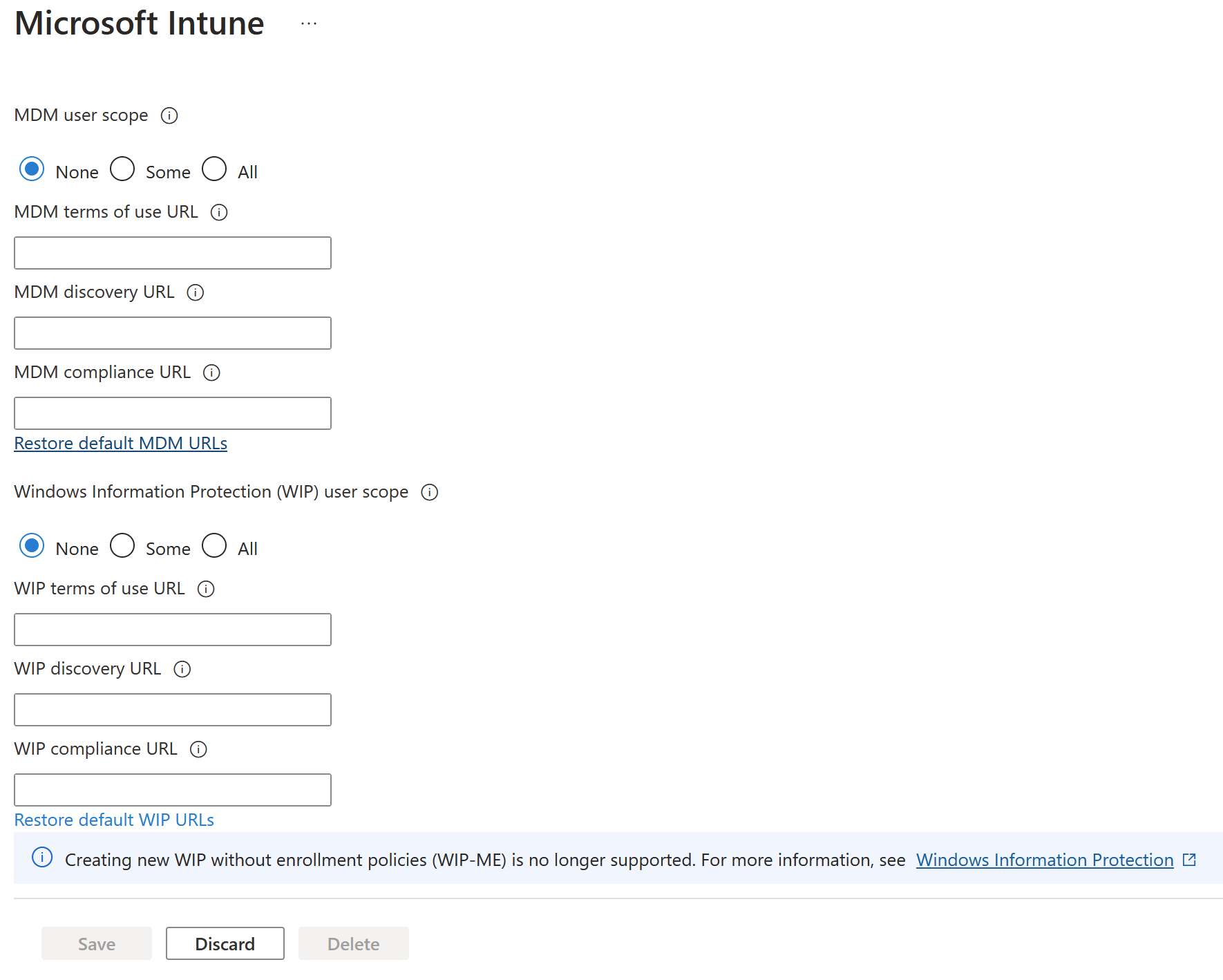1223x980 pixels.
Task: Select None for WIP user scope
Action: click(x=32, y=546)
